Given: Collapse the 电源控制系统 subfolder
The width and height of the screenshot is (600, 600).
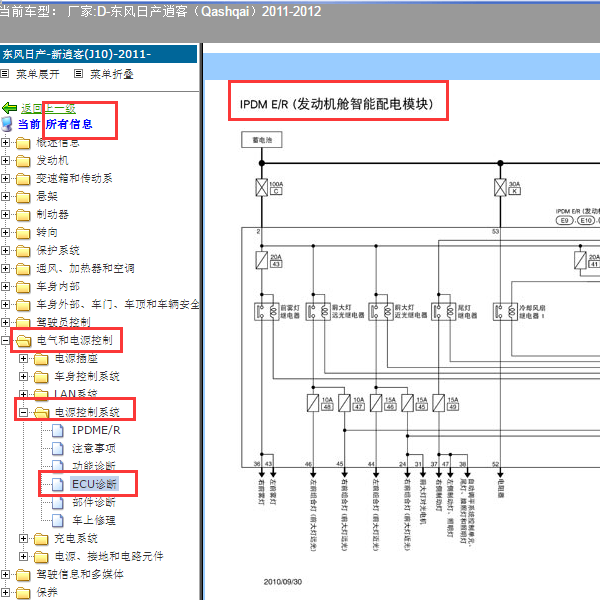Looking at the screenshot, I should pyautogui.click(x=23, y=412).
